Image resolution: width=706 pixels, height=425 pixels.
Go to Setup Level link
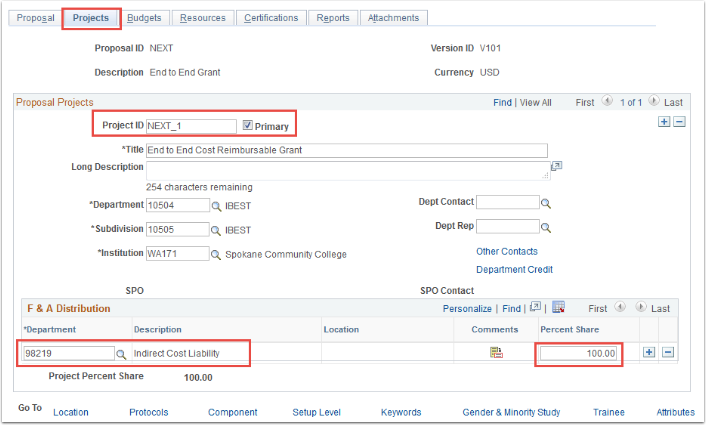tap(317, 412)
